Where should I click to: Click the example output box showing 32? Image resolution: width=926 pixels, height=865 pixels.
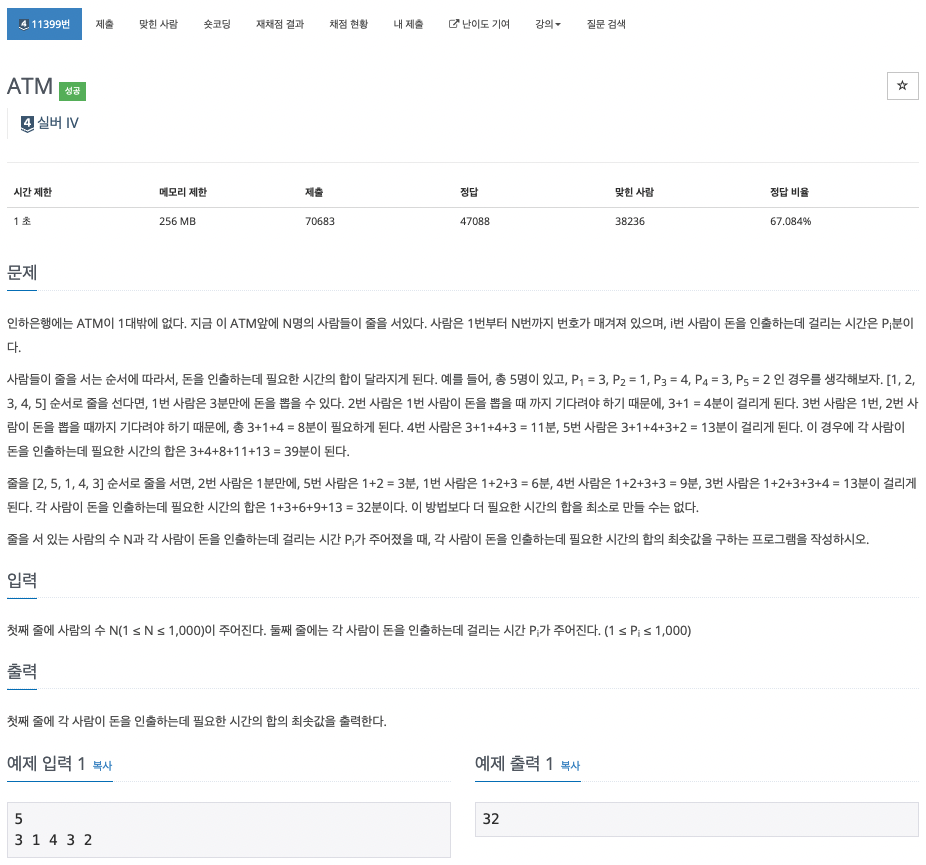point(696,820)
